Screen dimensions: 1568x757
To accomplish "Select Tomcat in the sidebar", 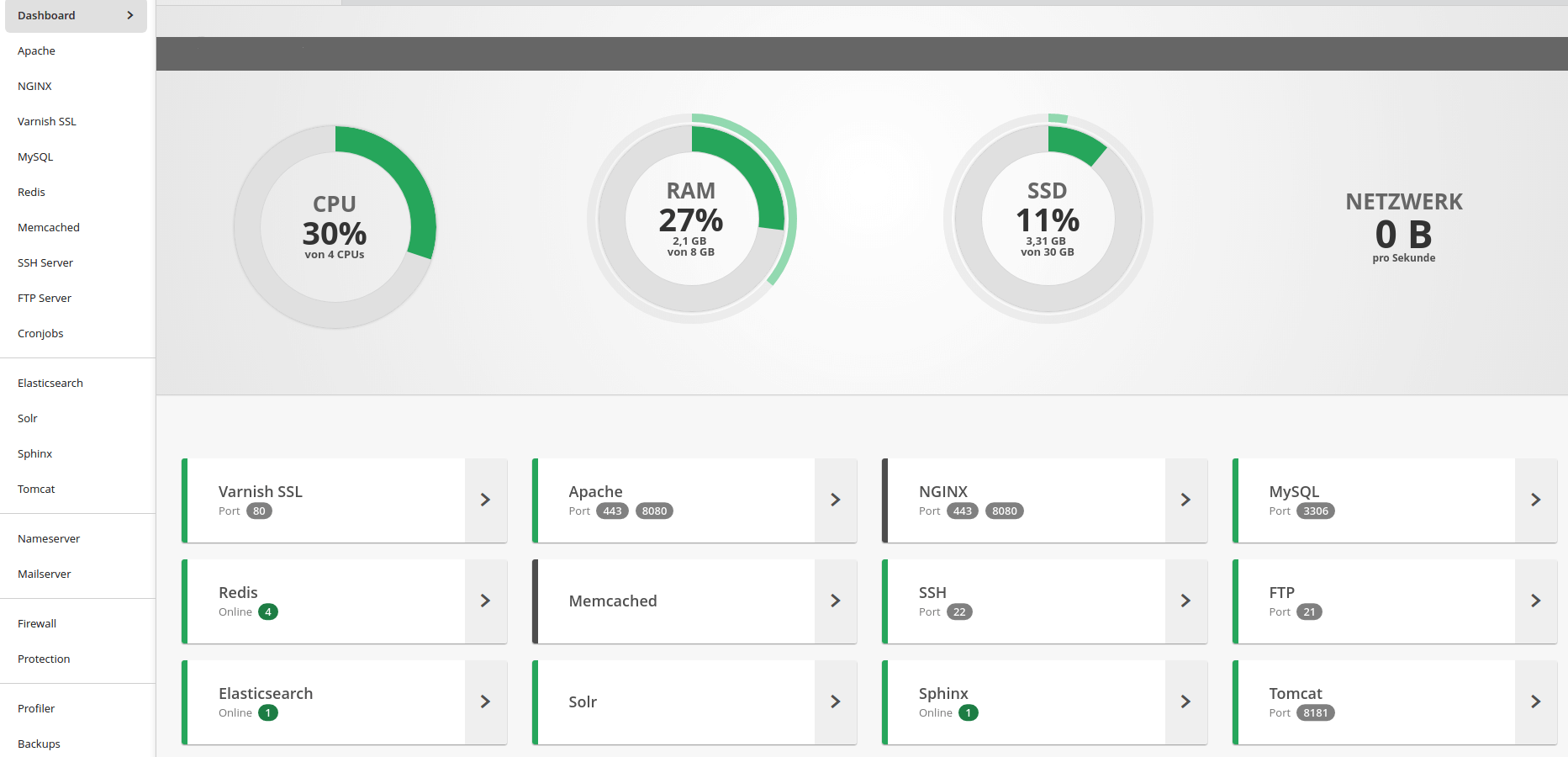I will pos(36,489).
